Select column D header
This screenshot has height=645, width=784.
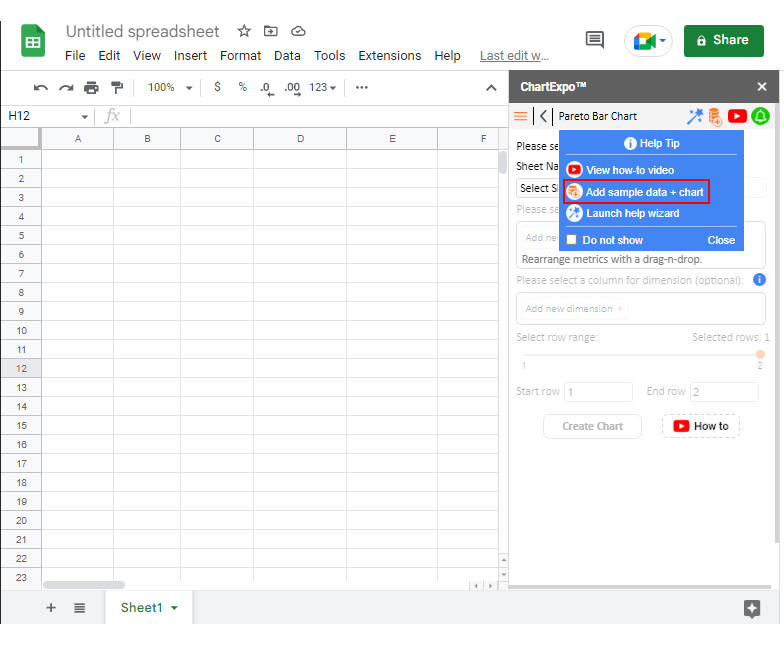pos(300,138)
